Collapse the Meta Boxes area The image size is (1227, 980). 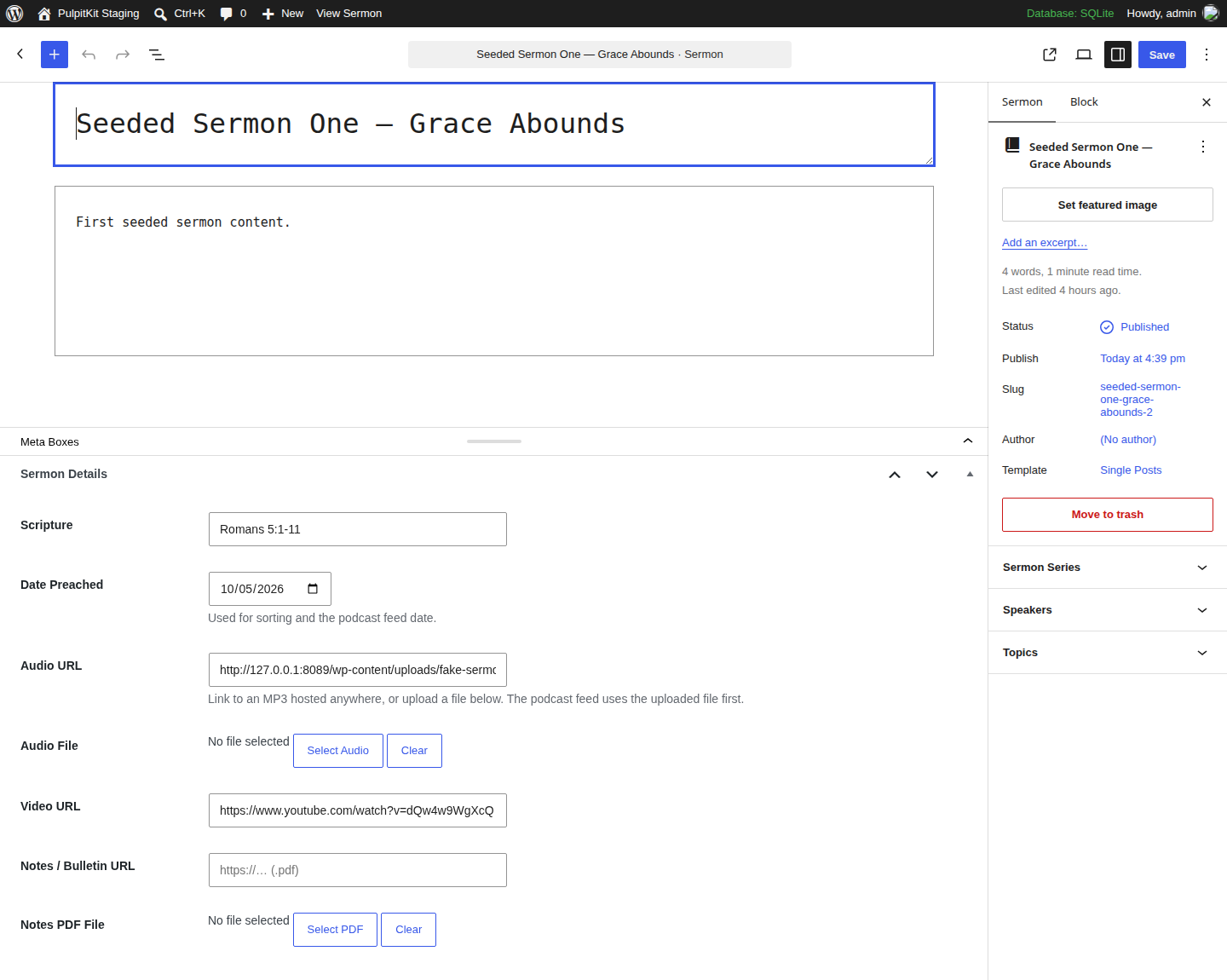coord(968,441)
